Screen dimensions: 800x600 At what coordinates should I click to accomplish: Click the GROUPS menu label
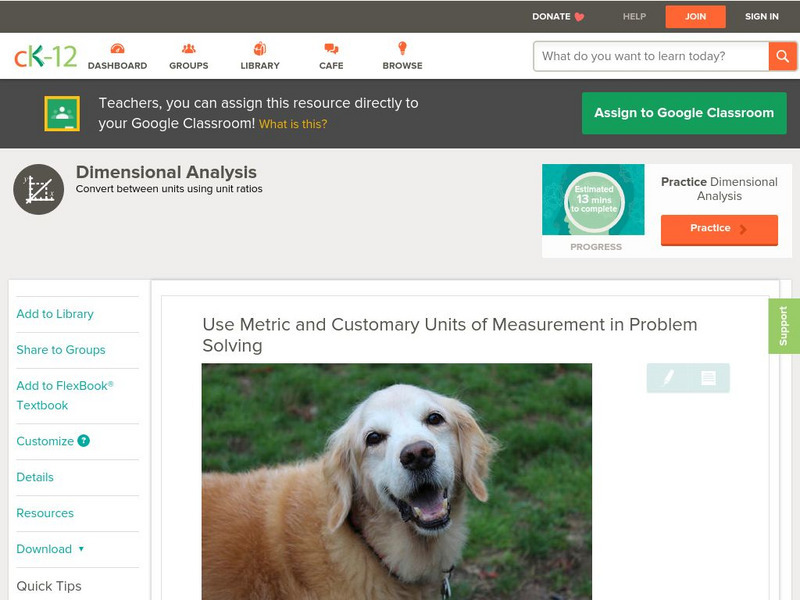[189, 66]
